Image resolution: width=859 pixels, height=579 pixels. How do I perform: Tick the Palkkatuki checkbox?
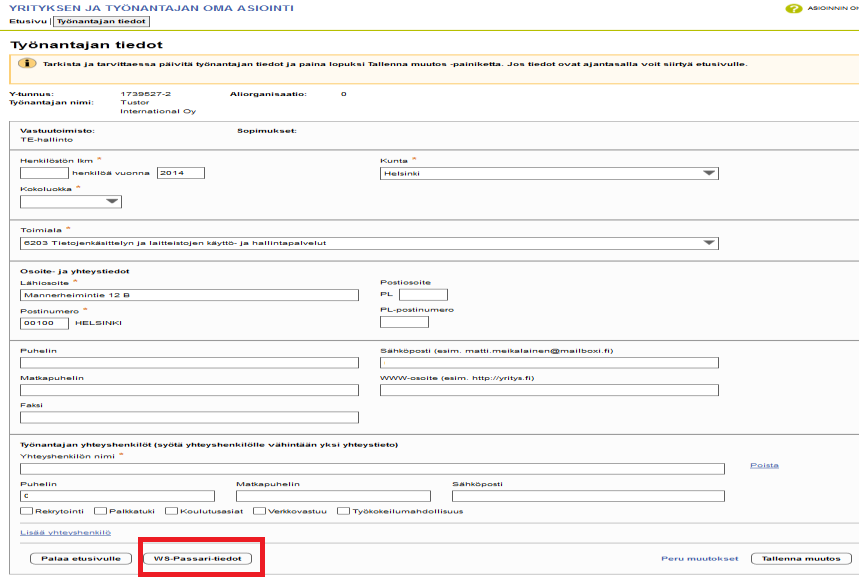pyautogui.click(x=98, y=511)
